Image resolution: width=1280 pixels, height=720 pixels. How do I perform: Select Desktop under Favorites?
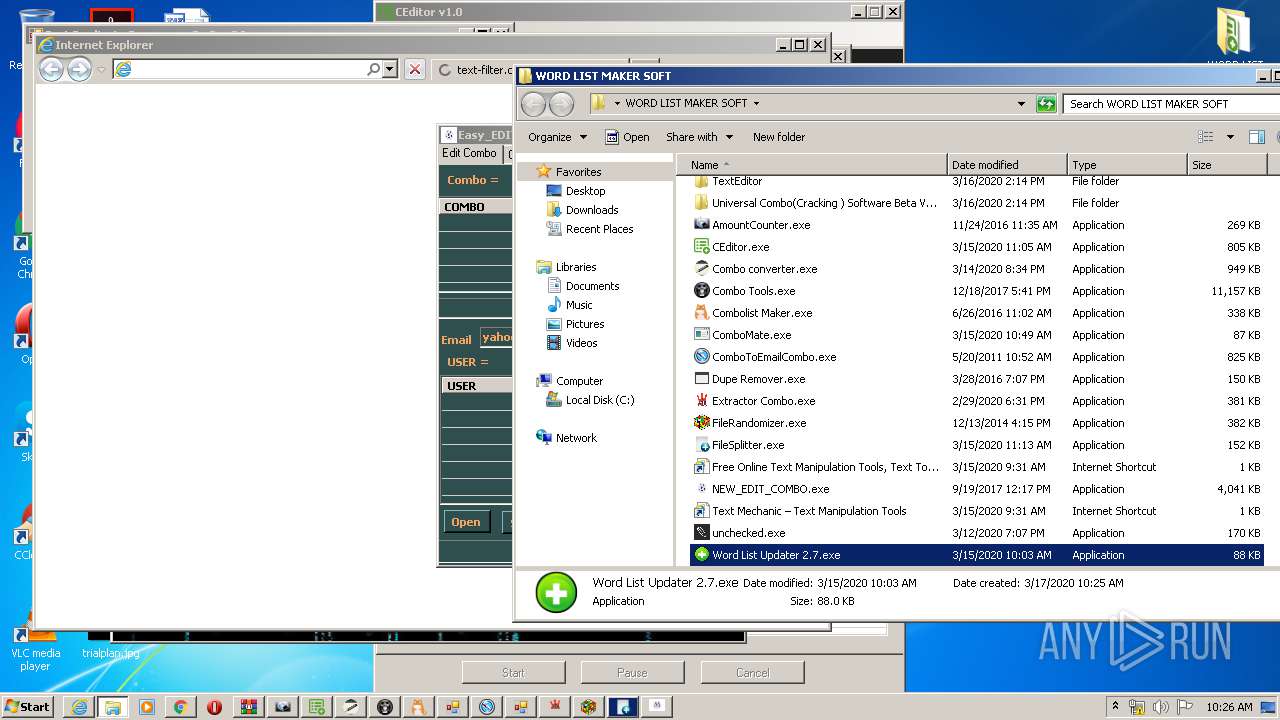click(585, 191)
